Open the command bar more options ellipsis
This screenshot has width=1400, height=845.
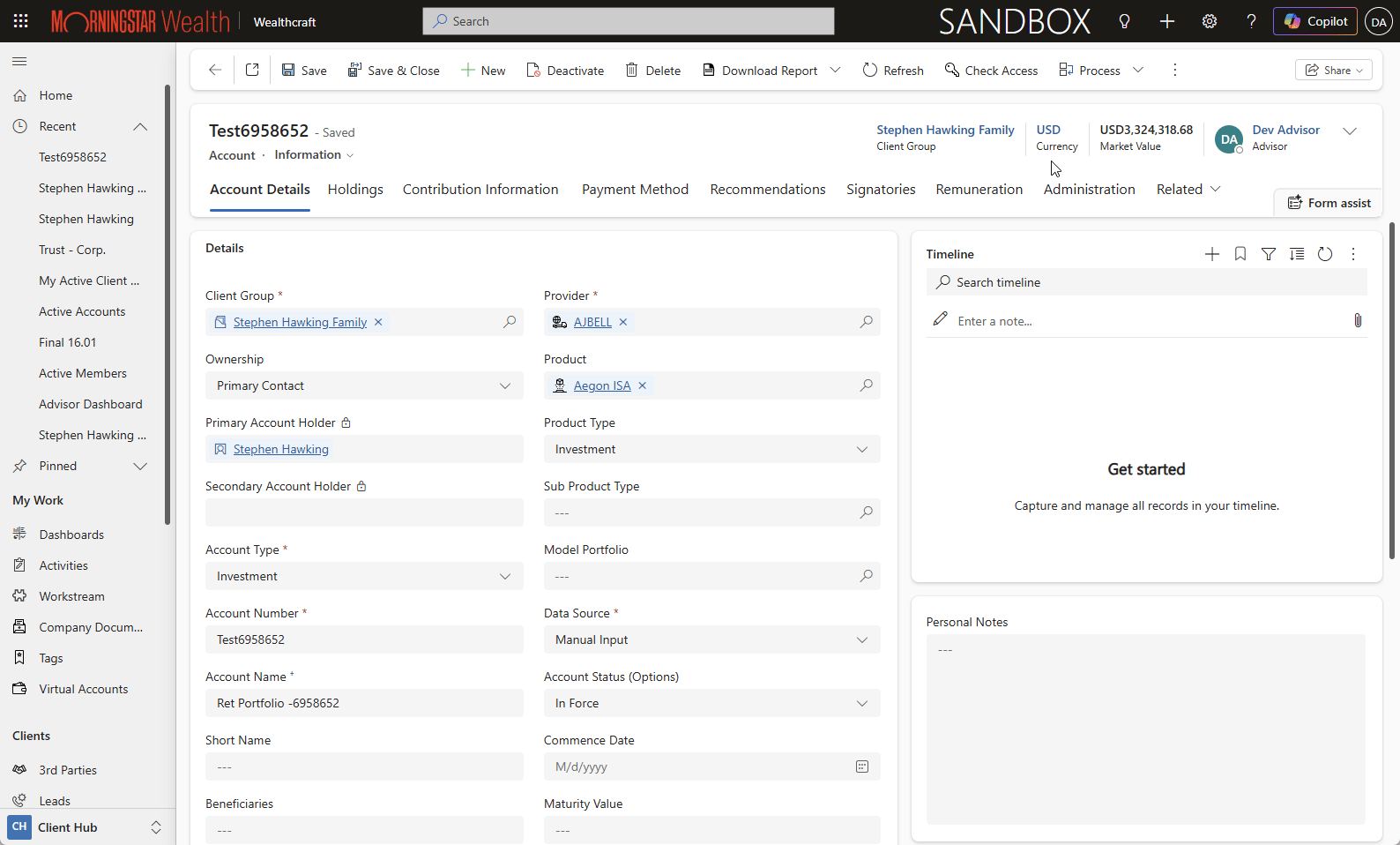1174,70
